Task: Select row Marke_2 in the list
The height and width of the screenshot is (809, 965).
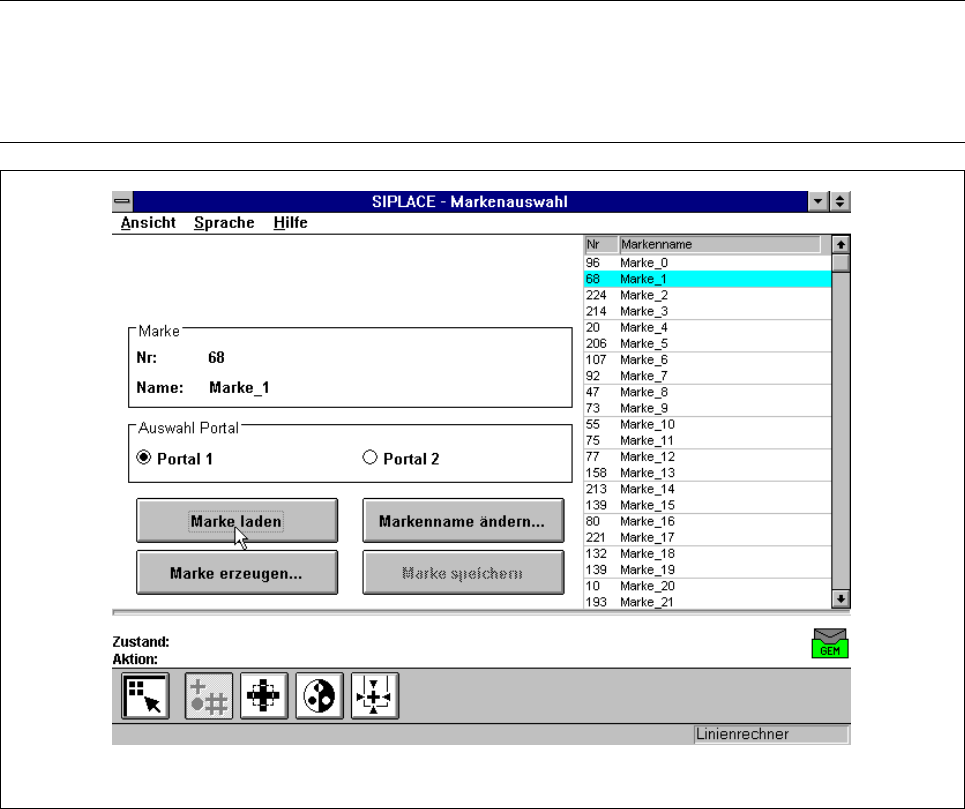Action: coord(707,295)
